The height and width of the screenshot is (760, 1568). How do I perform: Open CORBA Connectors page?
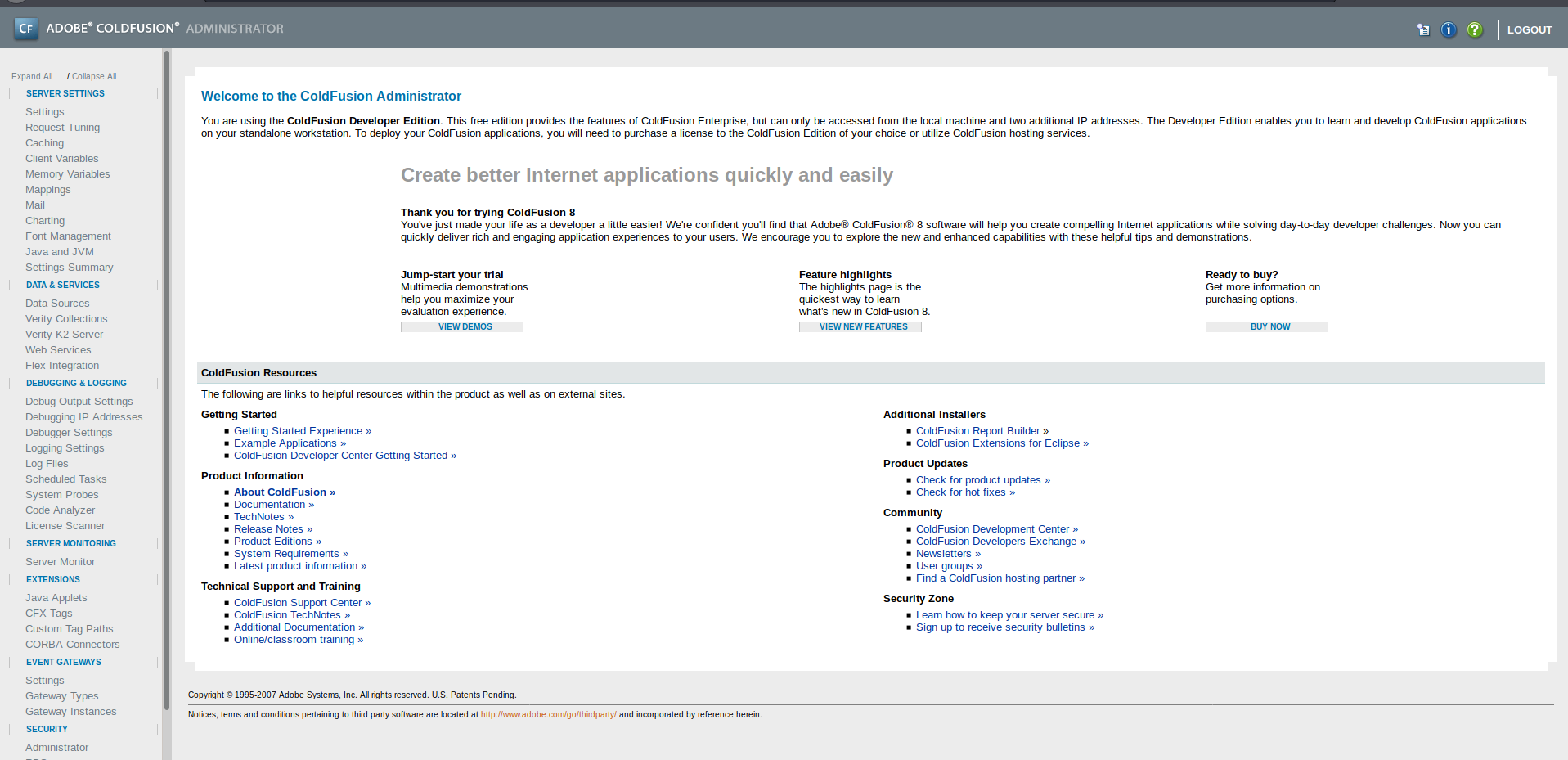(72, 645)
